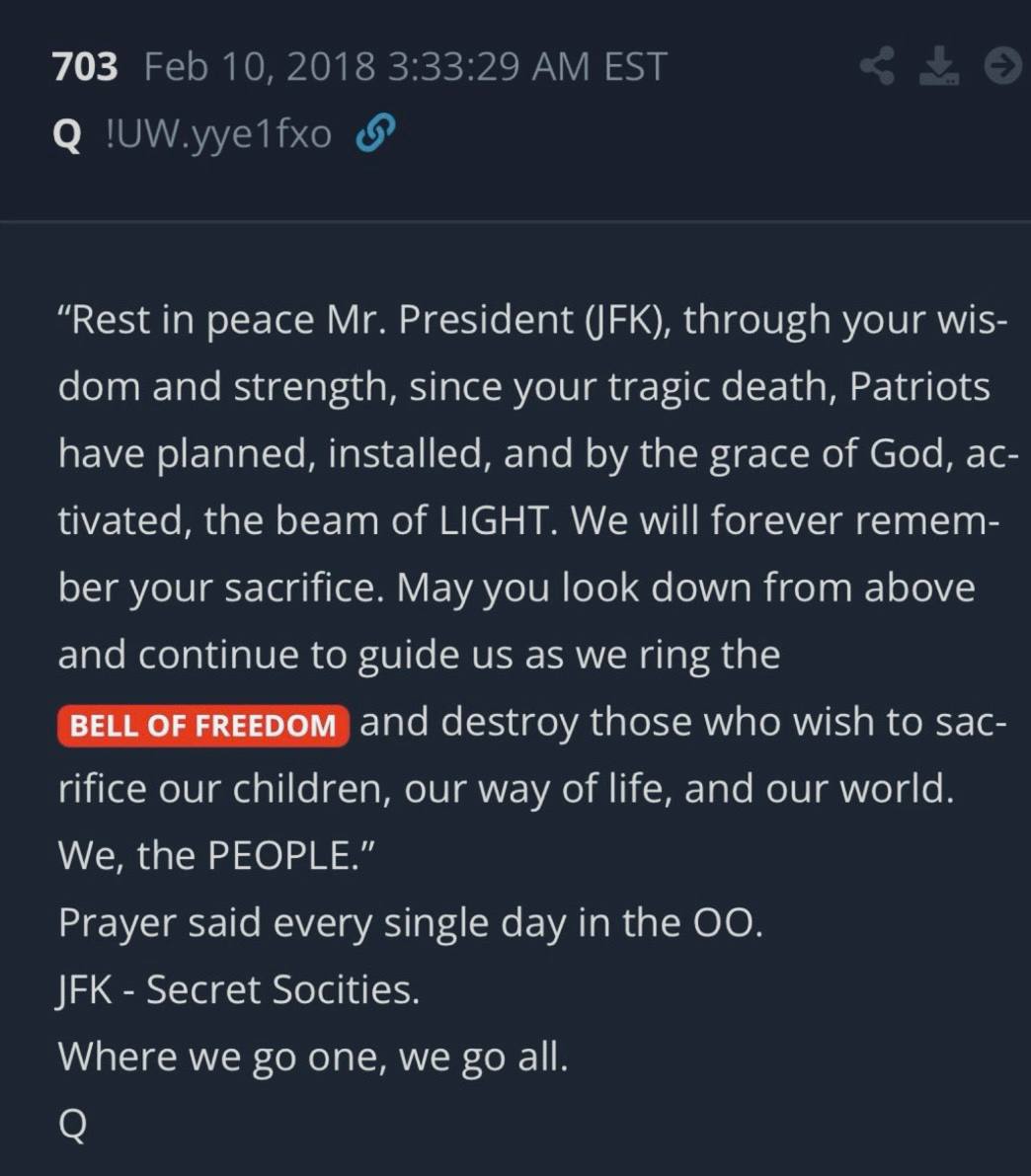Click the "and continue to guide us" line
This screenshot has height=1176, width=1031.
coord(419,655)
